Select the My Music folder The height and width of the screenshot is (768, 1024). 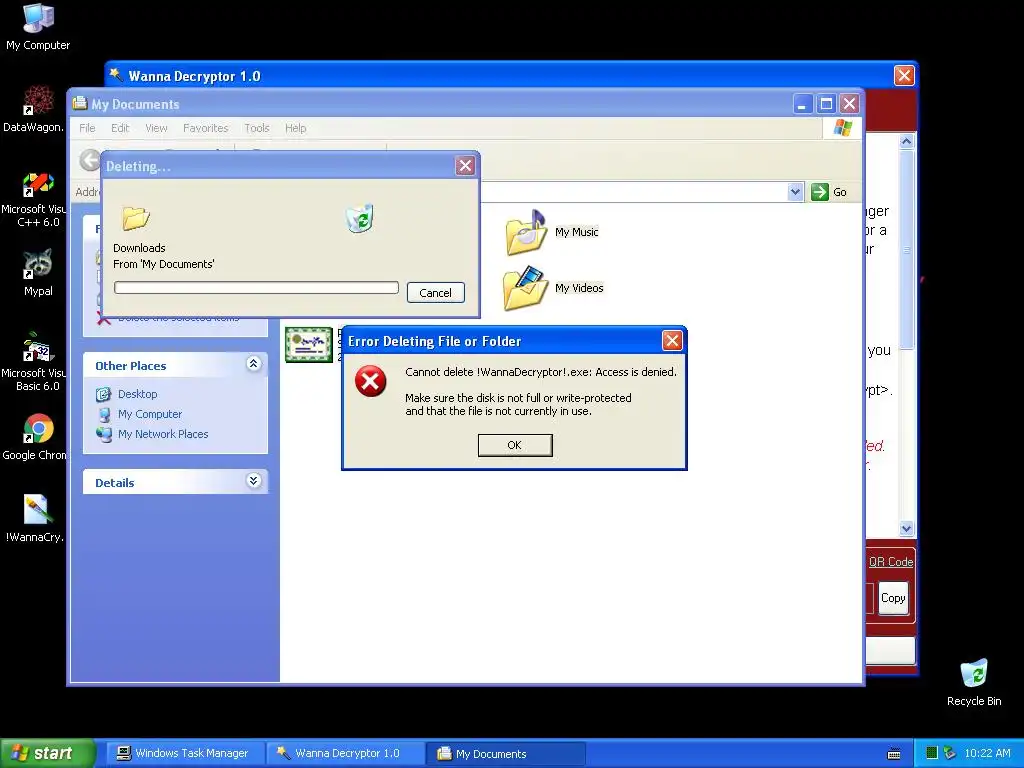[552, 232]
